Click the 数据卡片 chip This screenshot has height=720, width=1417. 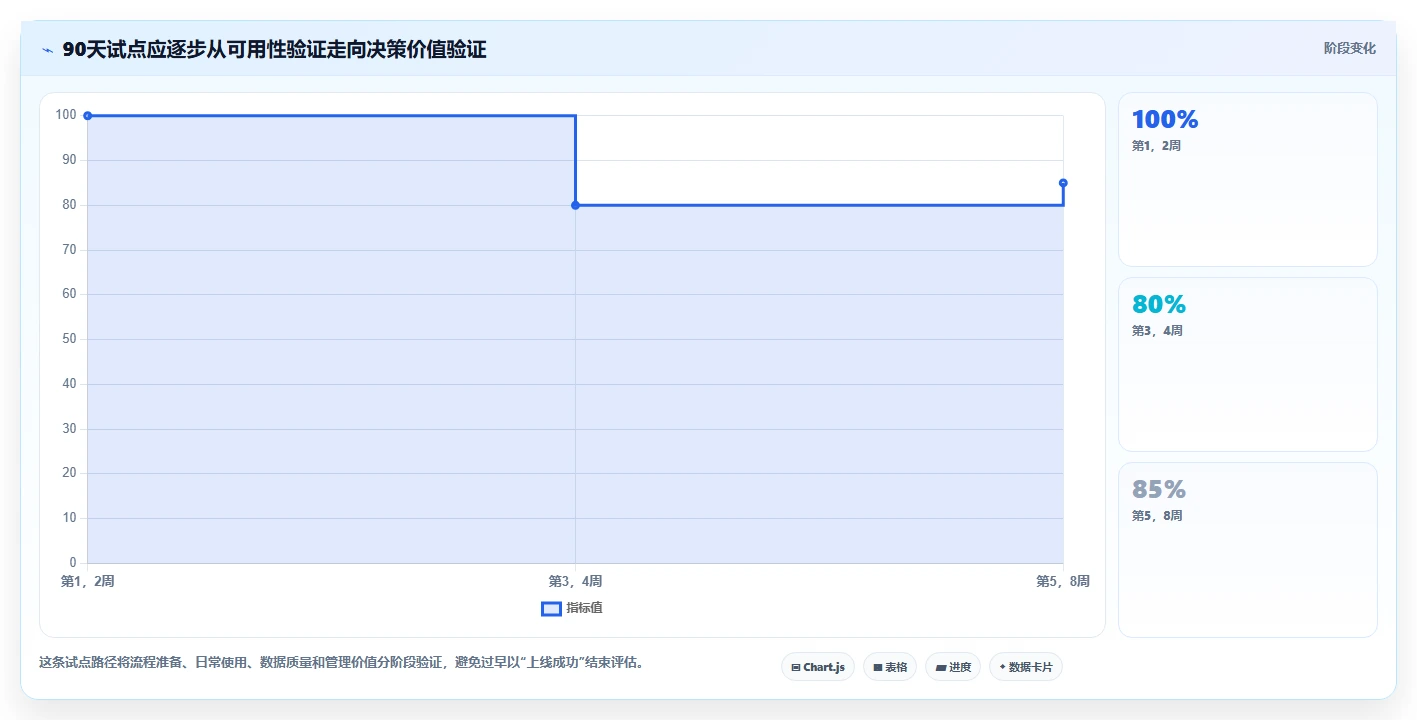(x=1026, y=667)
